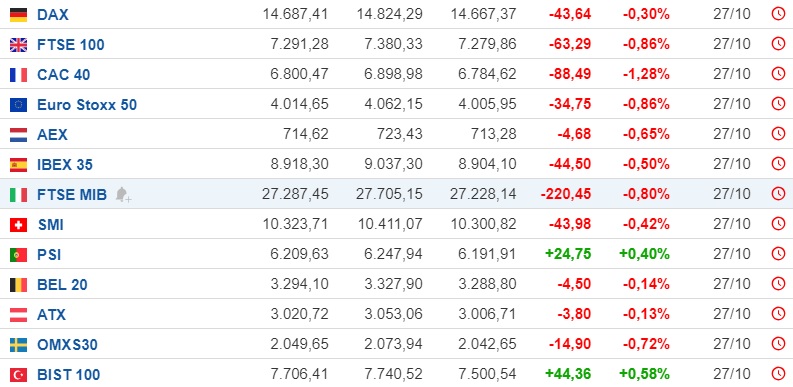Open the FTSE 100 index page

[x=71, y=45]
